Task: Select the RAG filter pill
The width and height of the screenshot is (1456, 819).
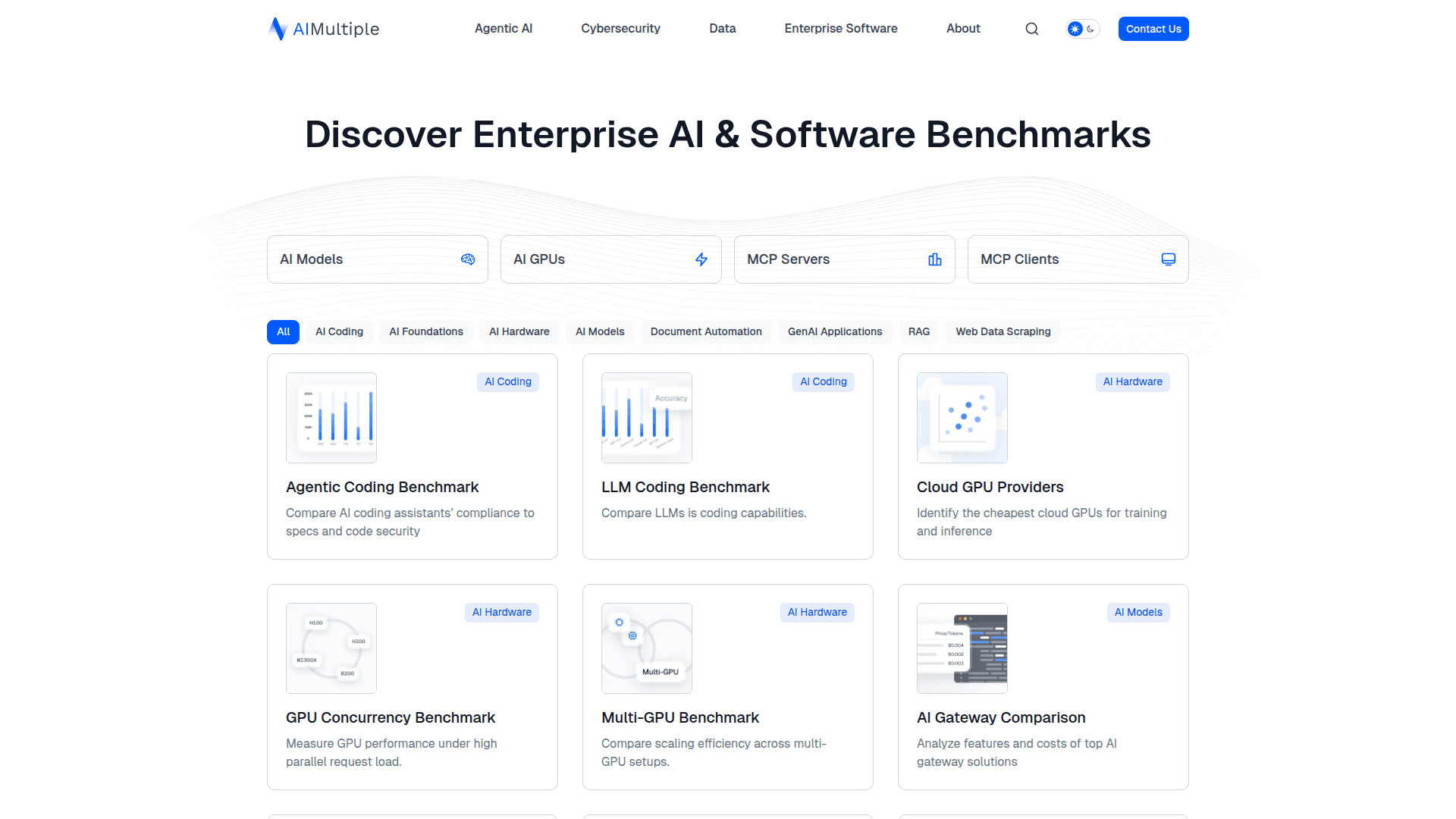Action: 919,331
